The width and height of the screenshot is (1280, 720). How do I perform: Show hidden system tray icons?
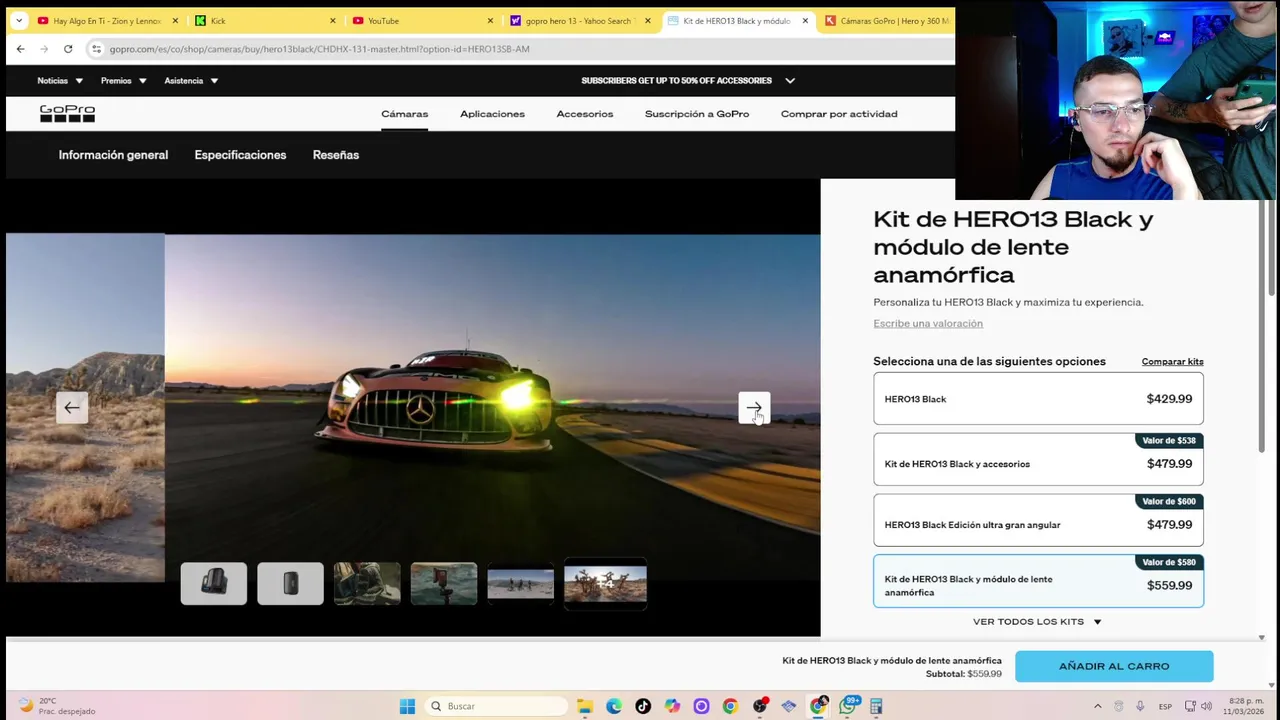coord(1097,706)
